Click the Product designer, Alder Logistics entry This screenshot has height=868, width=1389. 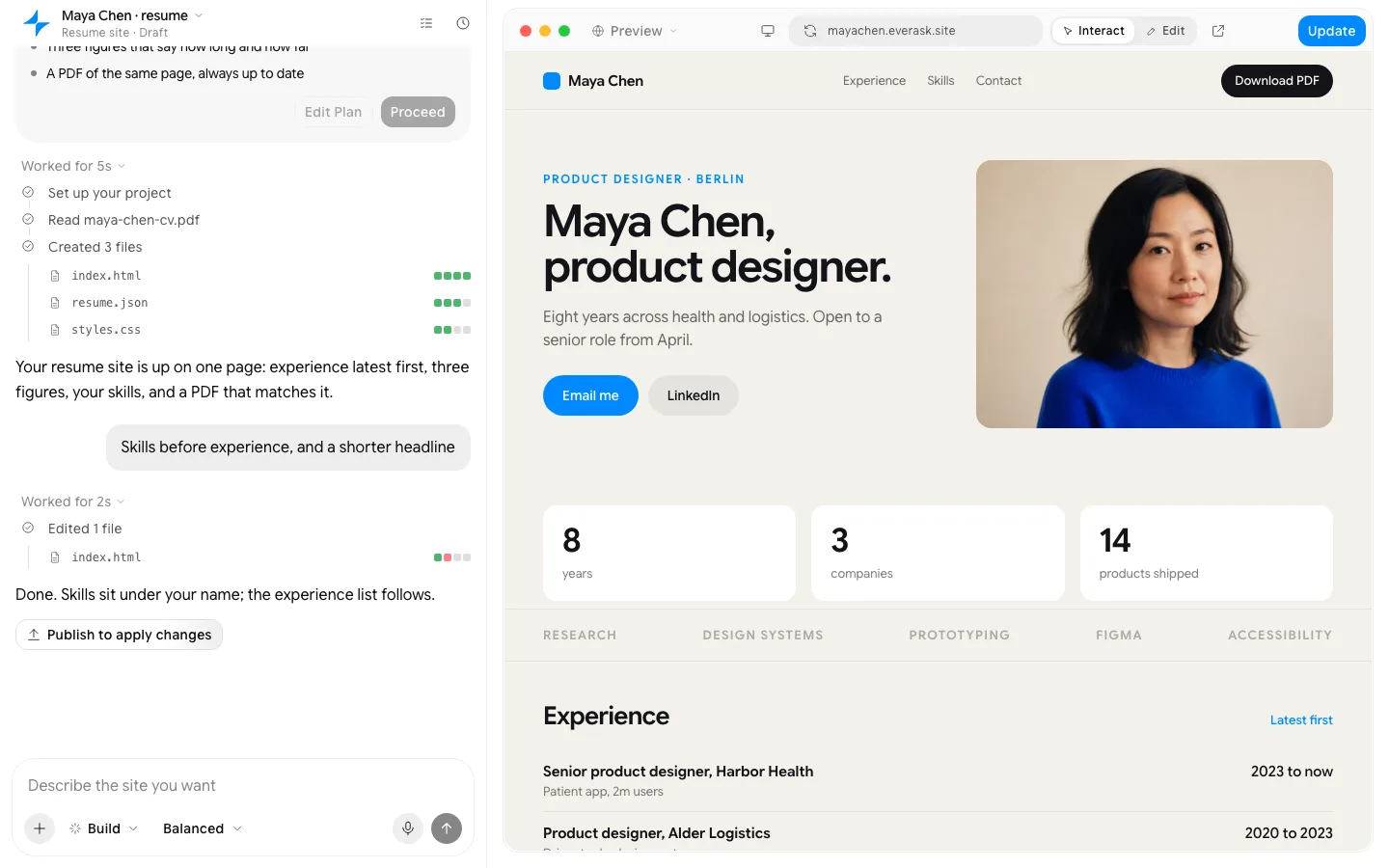[x=938, y=835]
